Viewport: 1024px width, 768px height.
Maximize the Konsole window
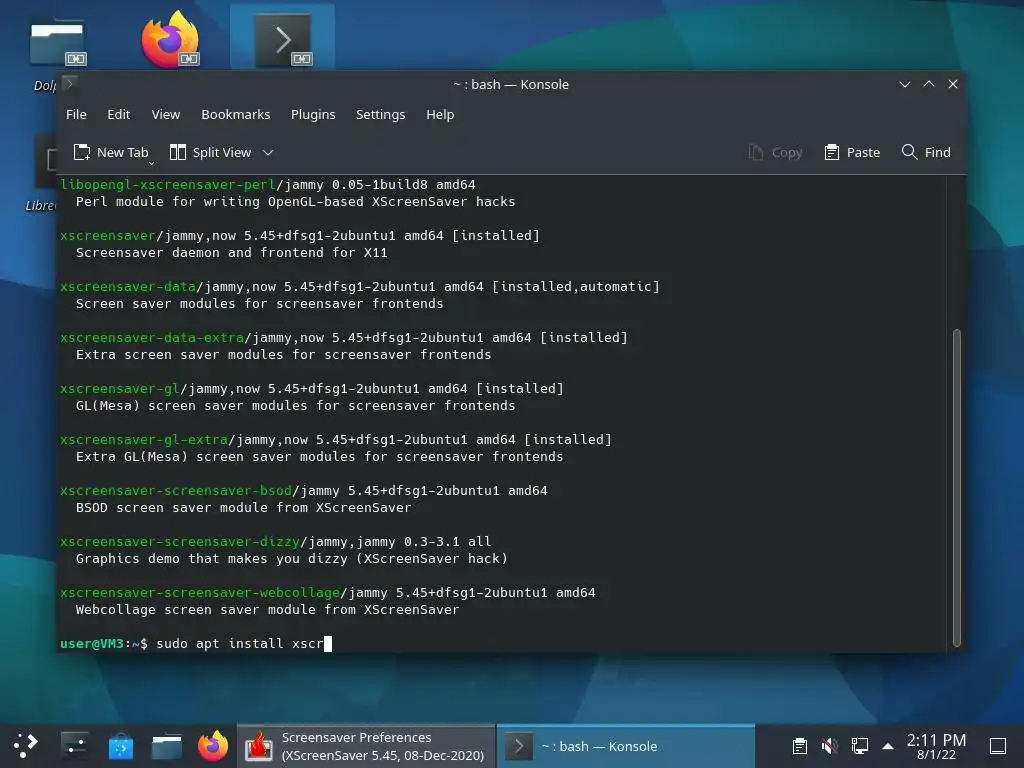929,84
